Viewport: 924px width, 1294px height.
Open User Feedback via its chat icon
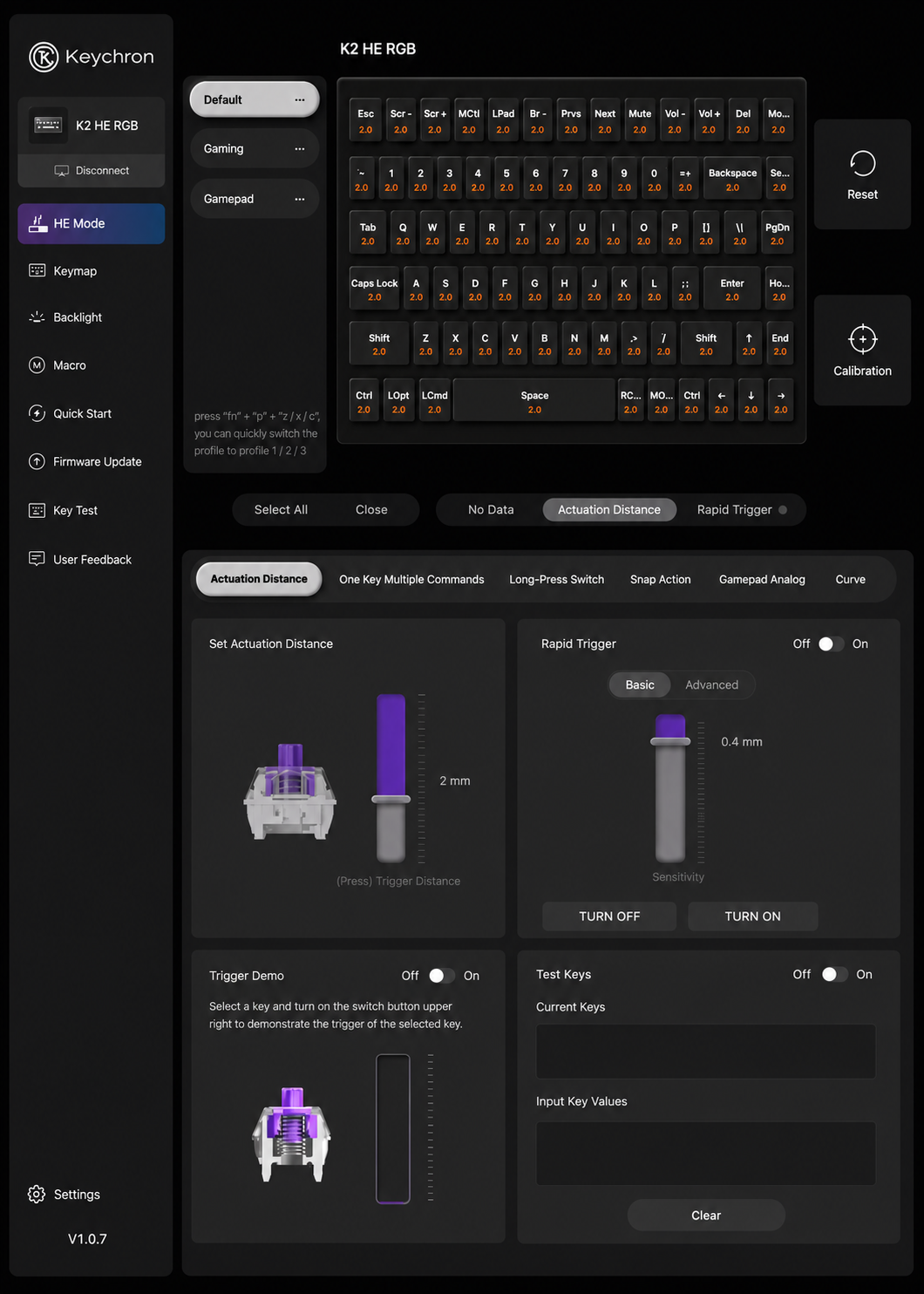pos(37,559)
